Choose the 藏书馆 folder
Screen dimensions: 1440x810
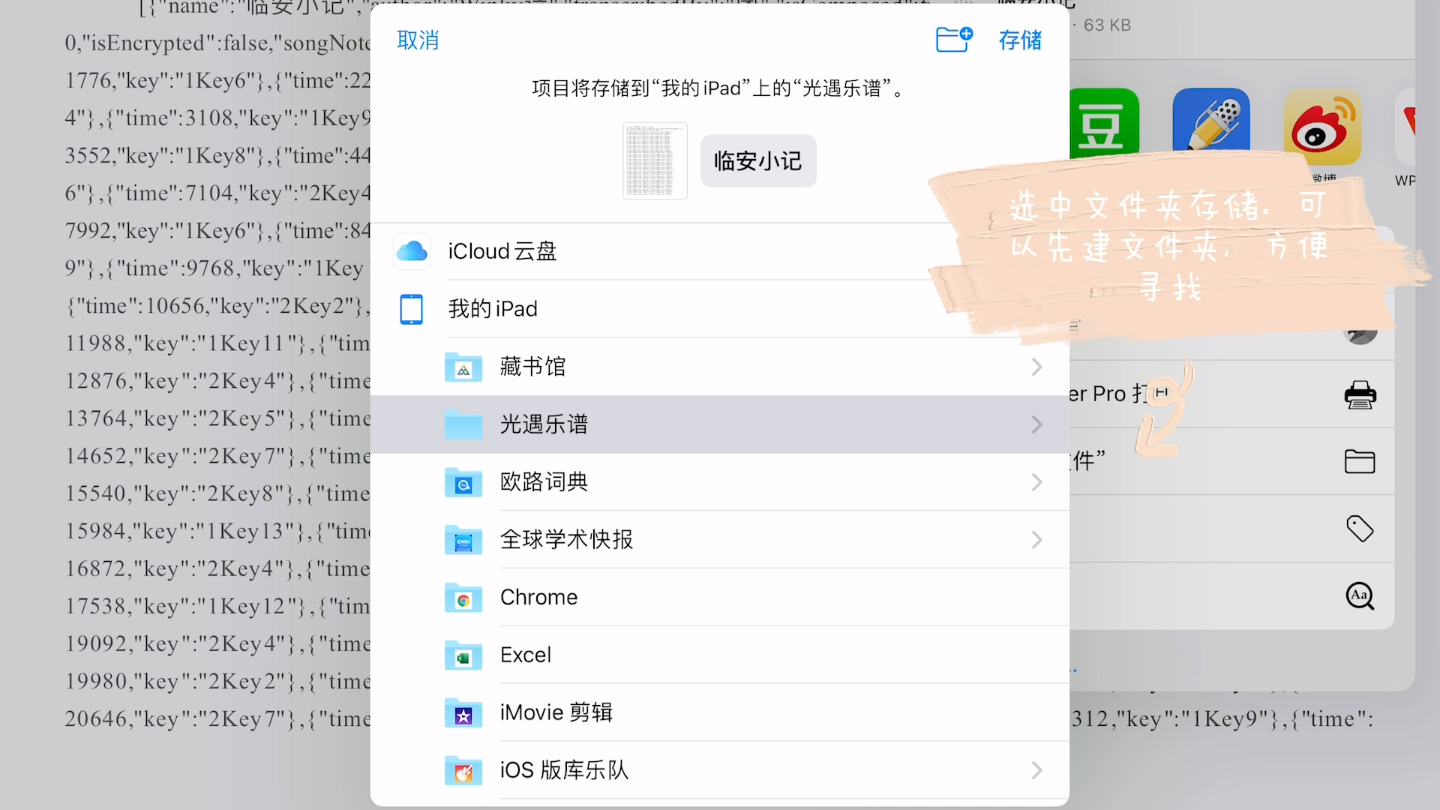click(x=720, y=367)
